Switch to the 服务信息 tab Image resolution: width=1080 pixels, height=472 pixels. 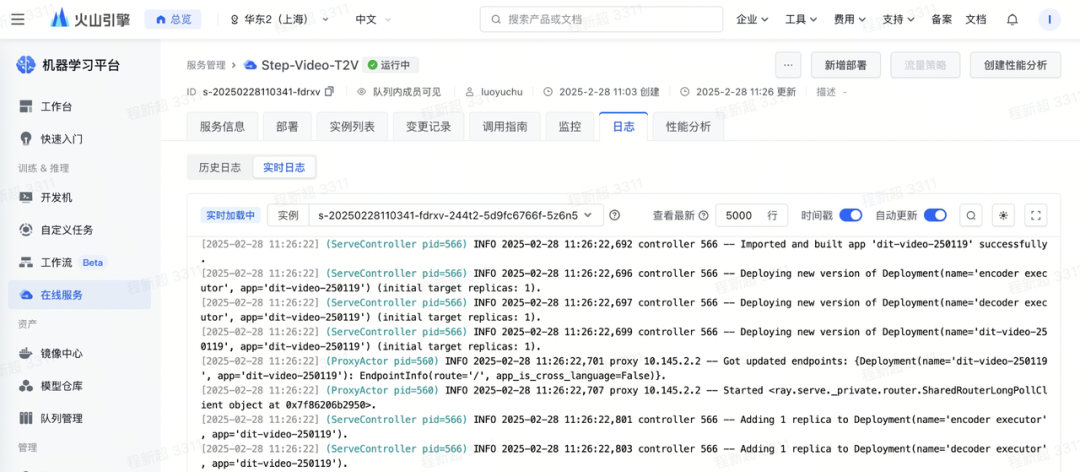click(222, 127)
